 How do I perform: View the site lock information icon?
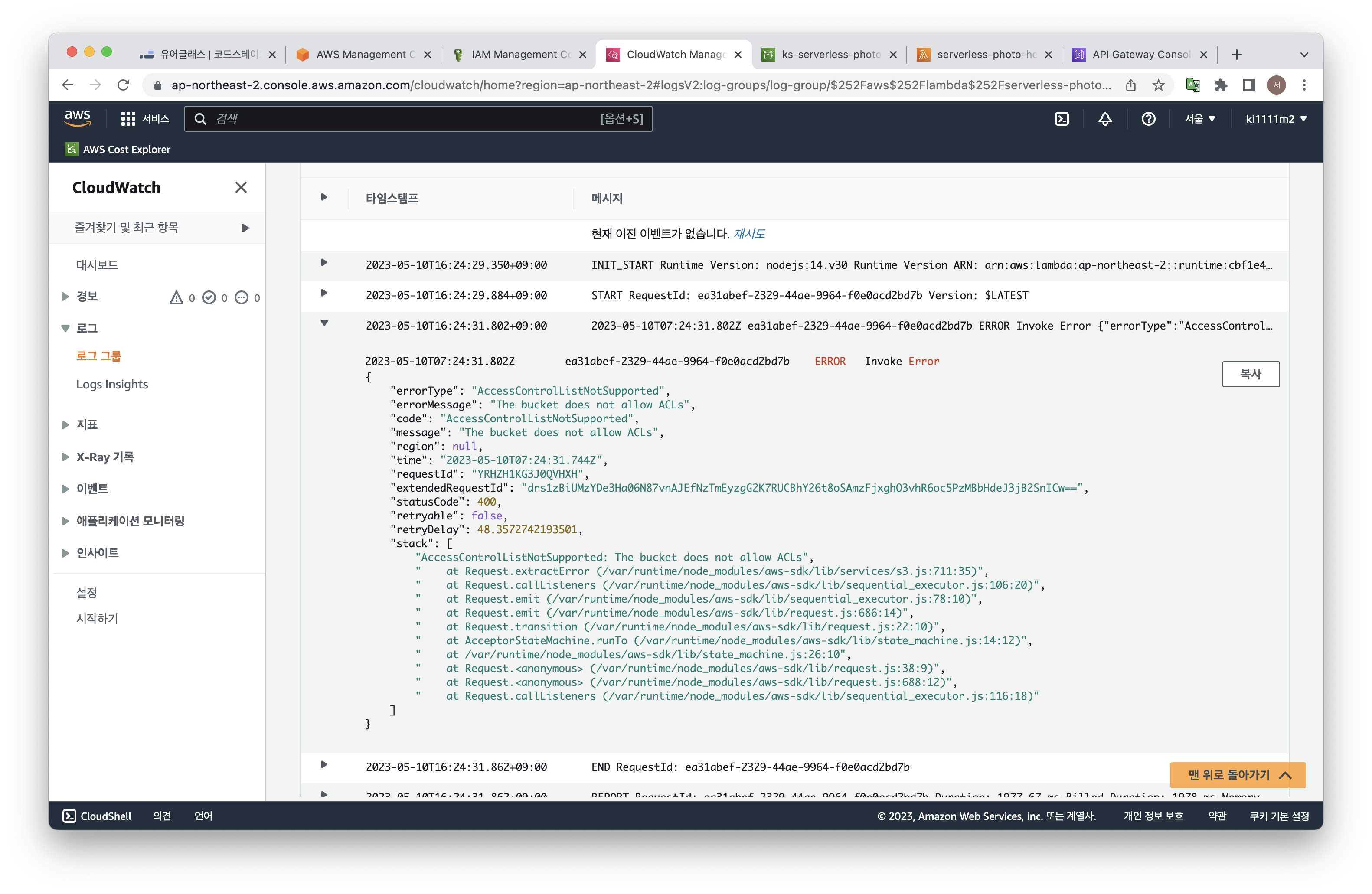coord(157,85)
